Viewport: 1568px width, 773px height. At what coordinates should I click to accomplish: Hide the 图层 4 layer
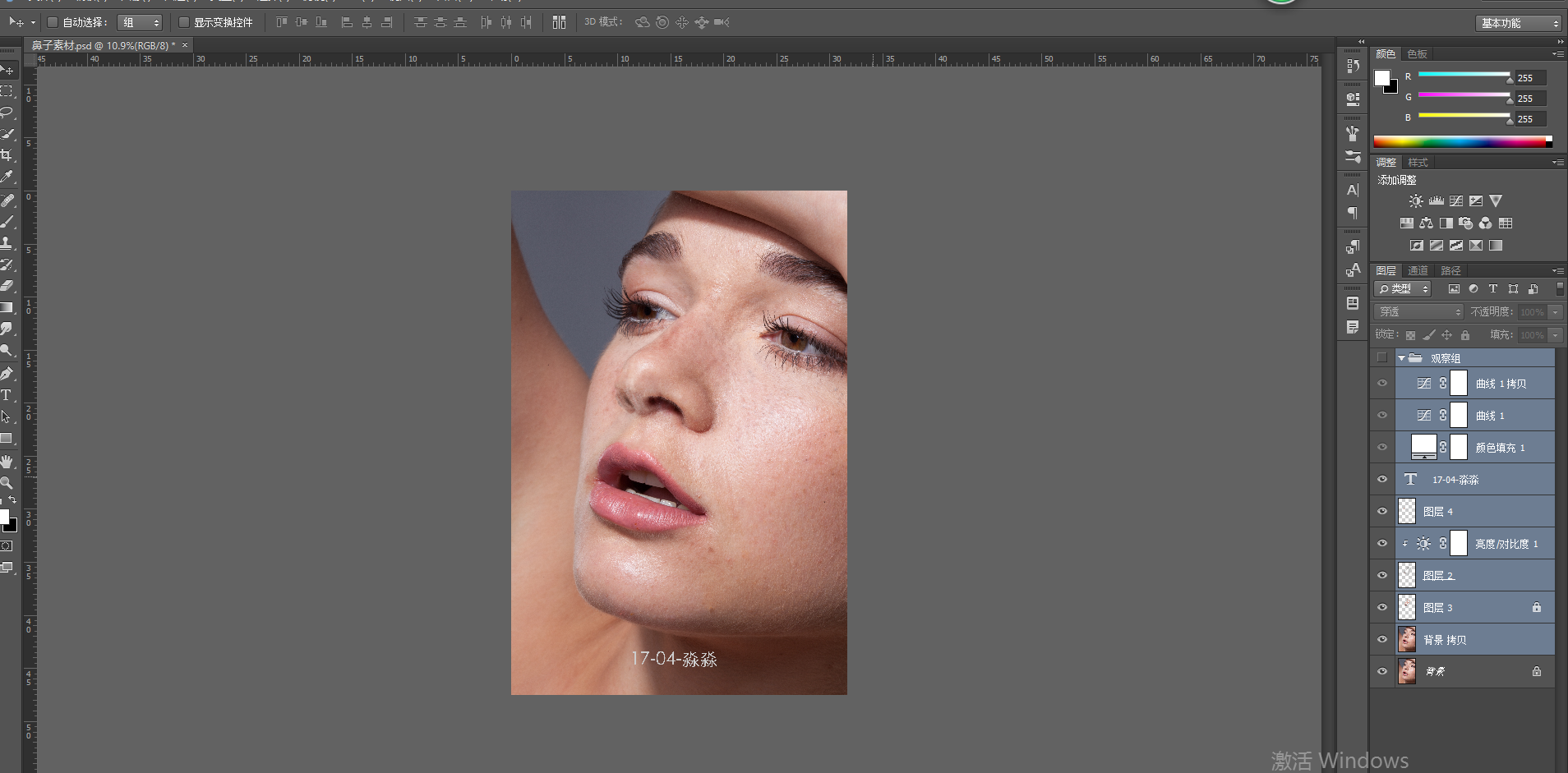pos(1382,512)
